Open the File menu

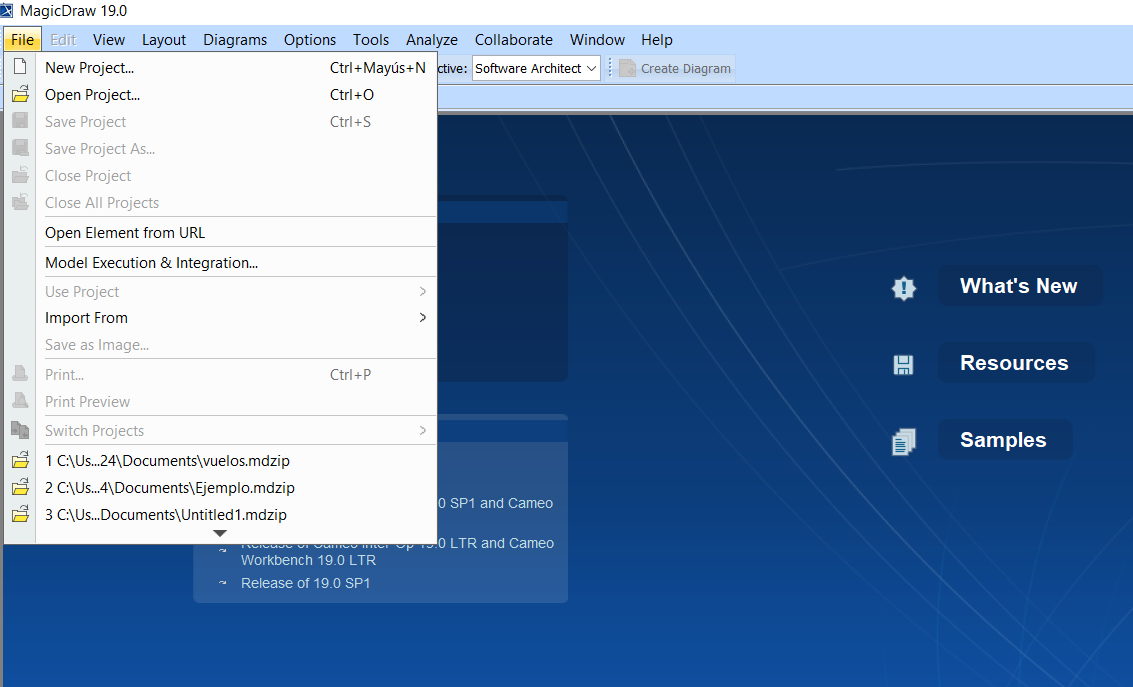click(x=22, y=40)
